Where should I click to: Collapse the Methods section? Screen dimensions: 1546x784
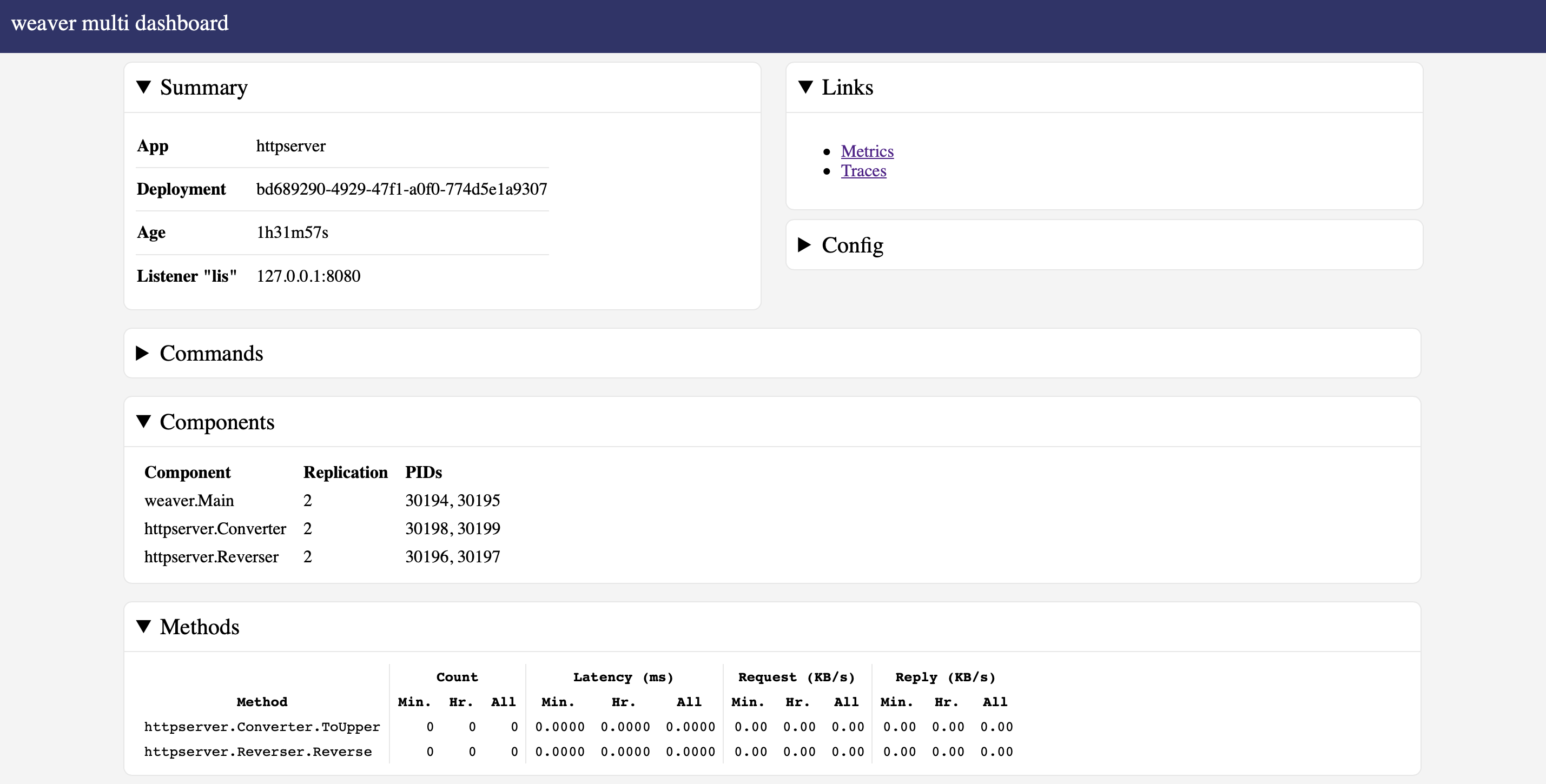tap(188, 627)
